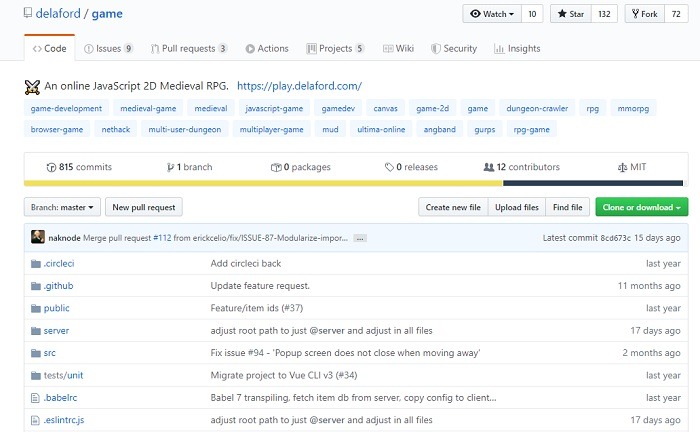This screenshot has height=432, width=700.
Task: Click the folder icon next to .github
Action: (x=36, y=286)
